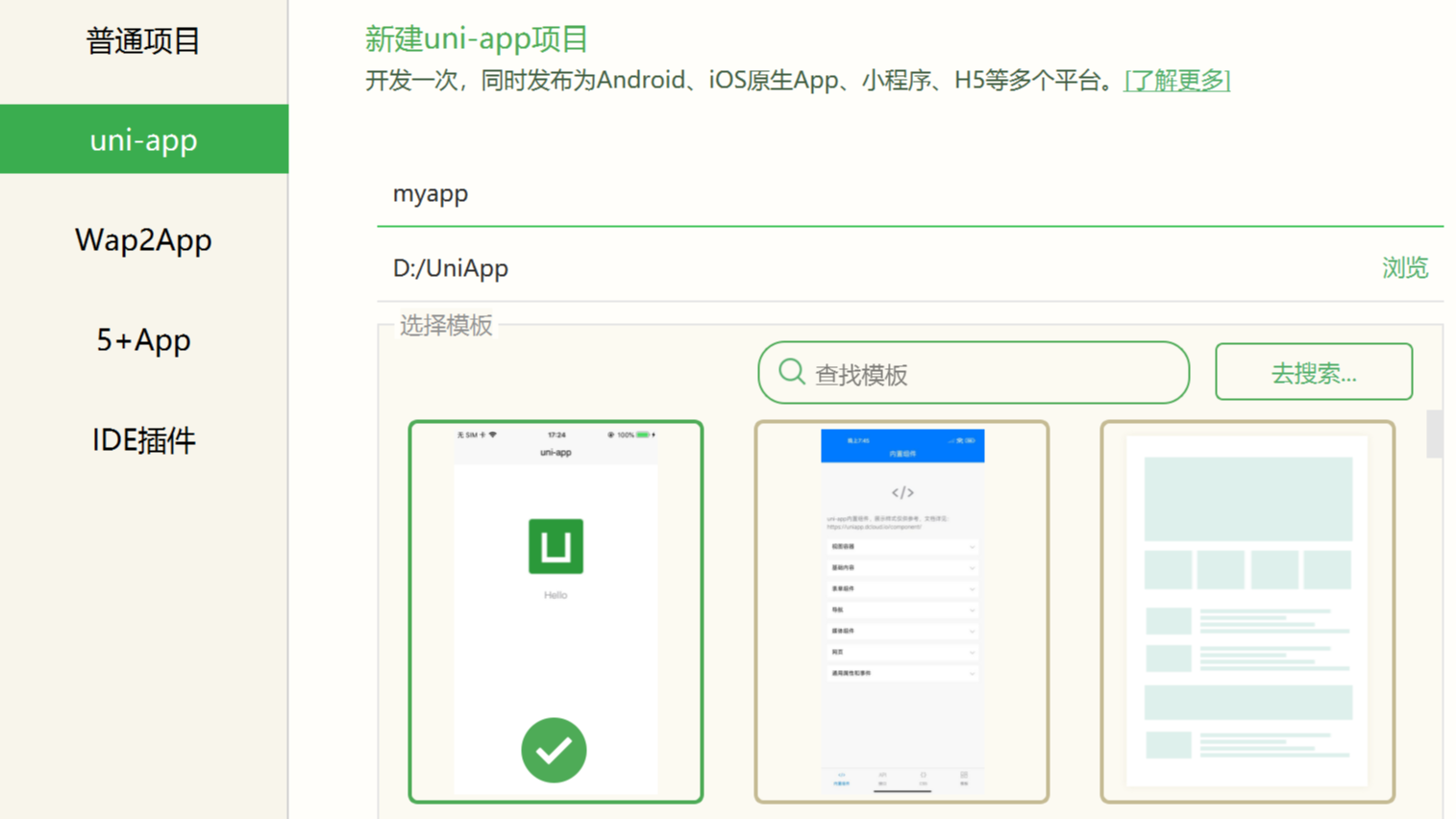1456x819 pixels.
Task: Select the default uni-app Hello template
Action: point(555,611)
